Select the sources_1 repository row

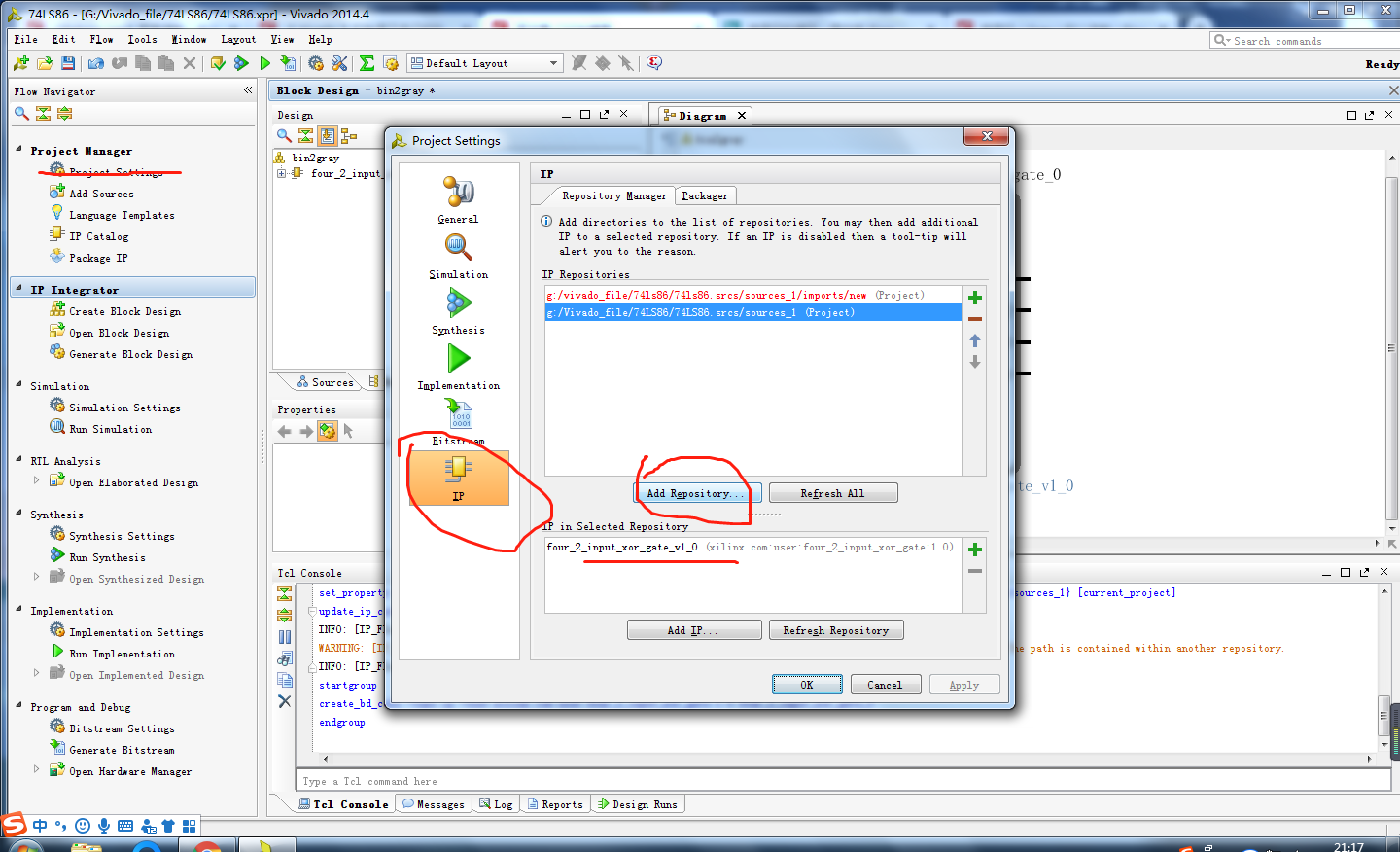click(x=752, y=312)
